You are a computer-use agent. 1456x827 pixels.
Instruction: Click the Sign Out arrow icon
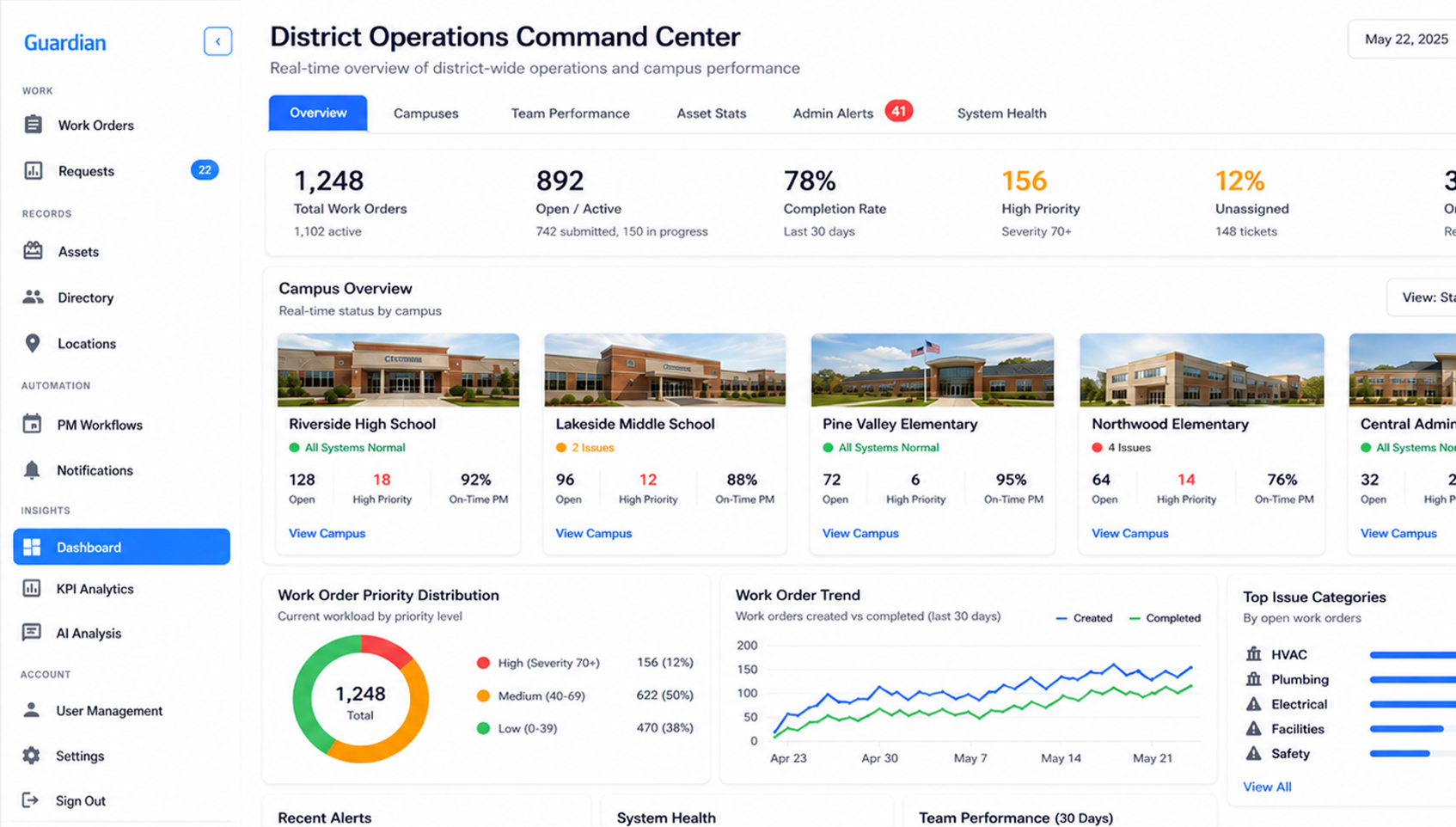pos(31,800)
